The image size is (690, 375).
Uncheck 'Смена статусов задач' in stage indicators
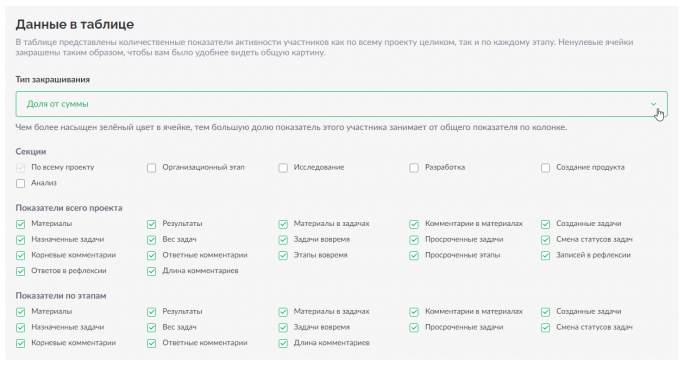tap(546, 328)
